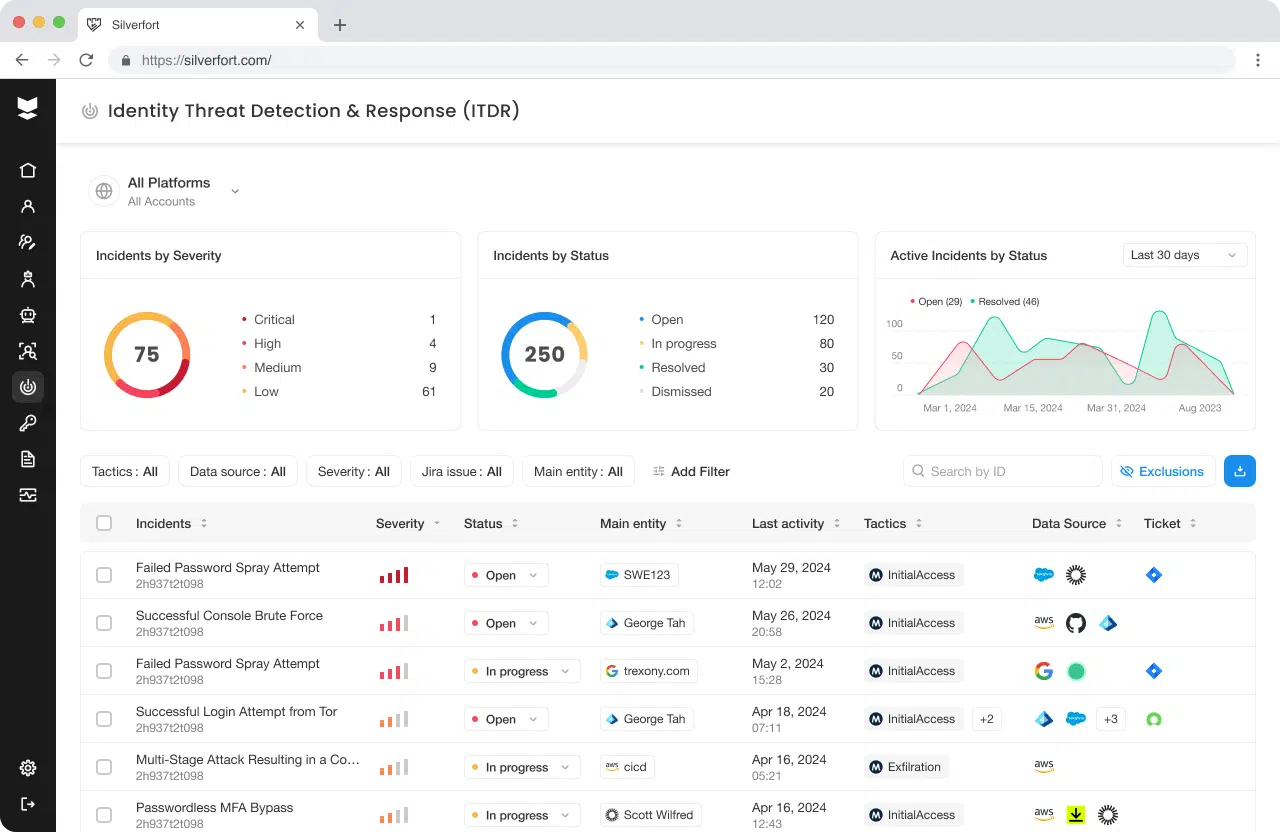The image size is (1280, 832).
Task: Open the Last 30 days range dropdown
Action: tap(1184, 255)
